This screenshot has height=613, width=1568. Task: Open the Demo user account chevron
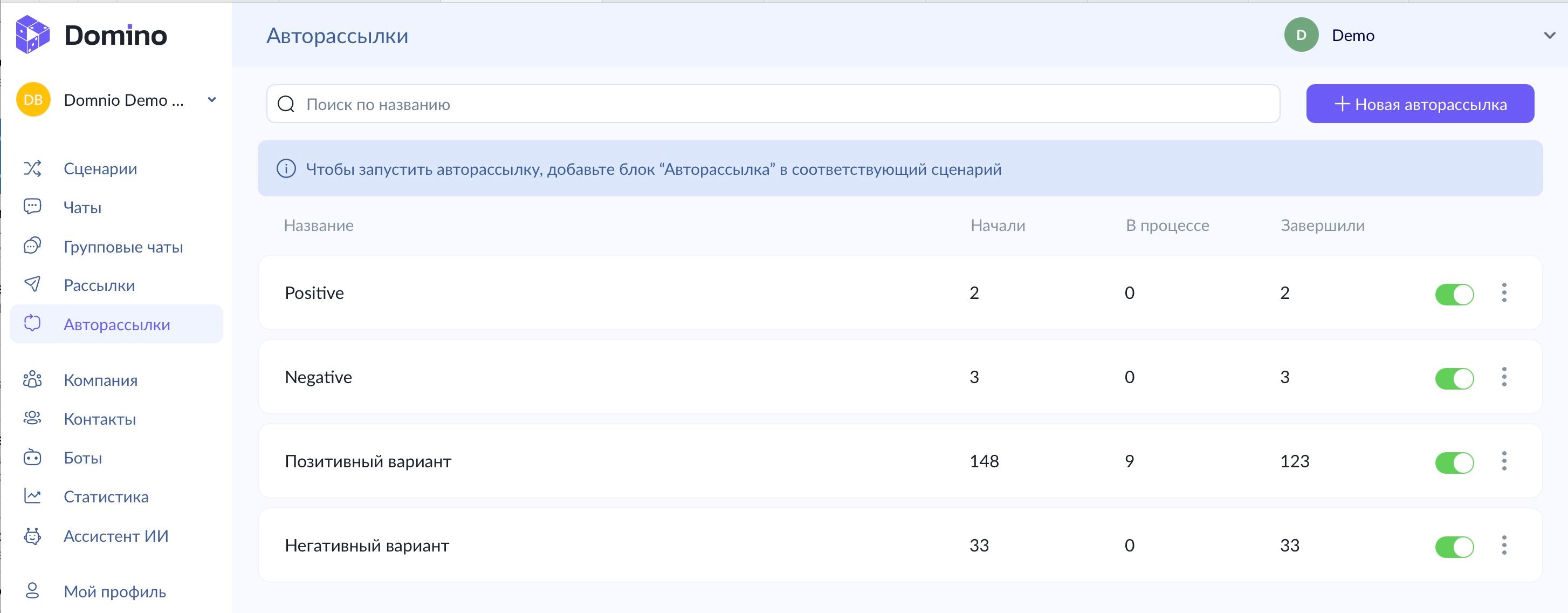(x=1549, y=35)
